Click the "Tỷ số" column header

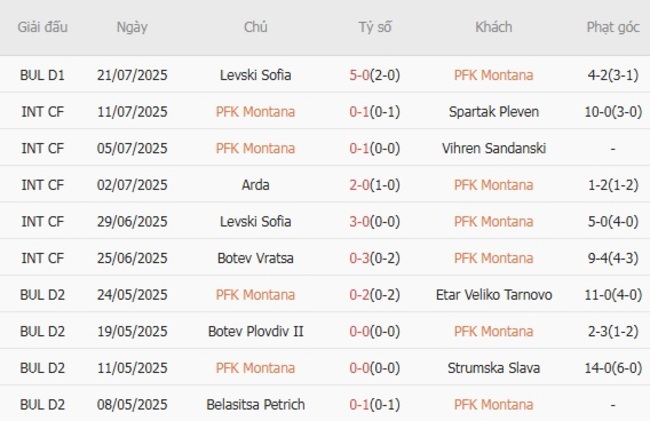375,28
